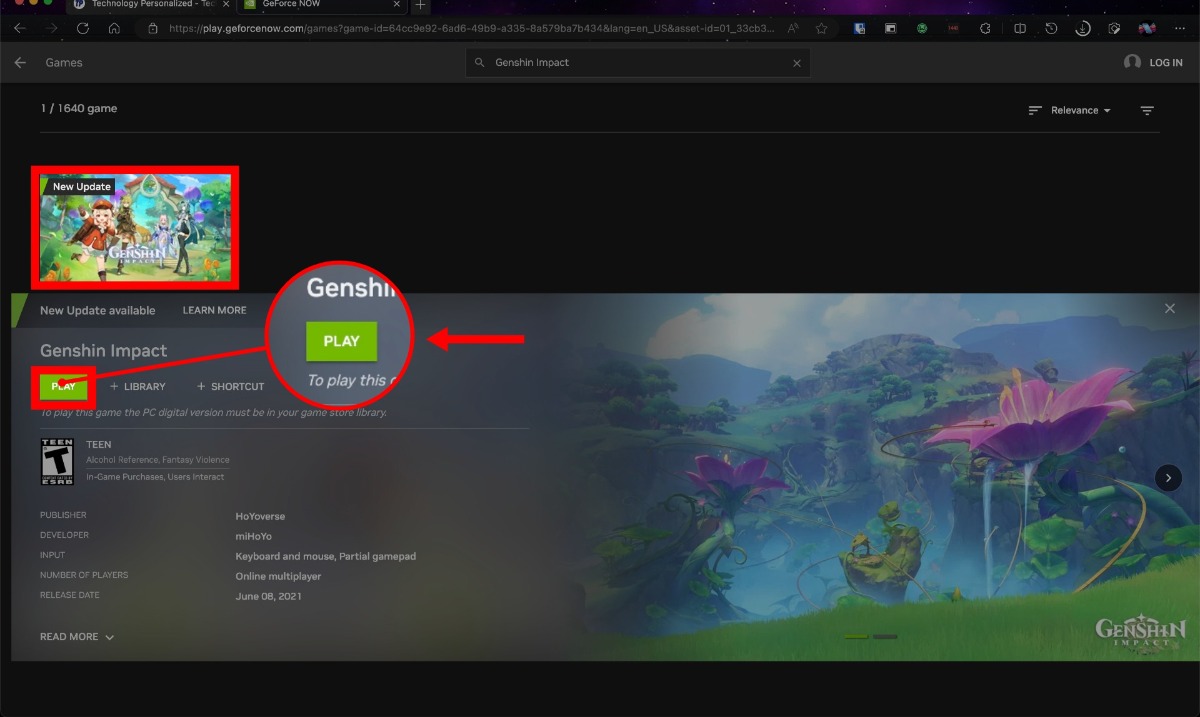The width and height of the screenshot is (1200, 717).
Task: Open browser Settings and more ellipsis menu
Action: click(1180, 29)
